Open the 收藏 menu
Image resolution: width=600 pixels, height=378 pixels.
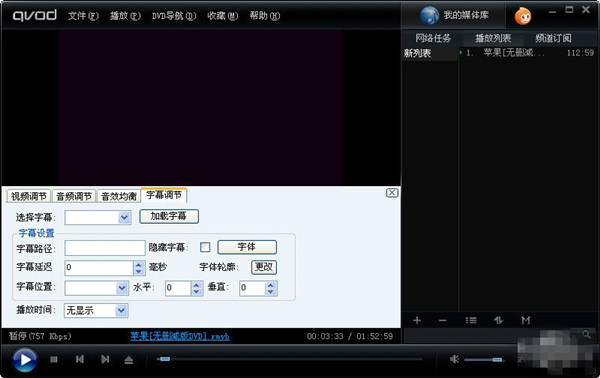[x=222, y=16]
